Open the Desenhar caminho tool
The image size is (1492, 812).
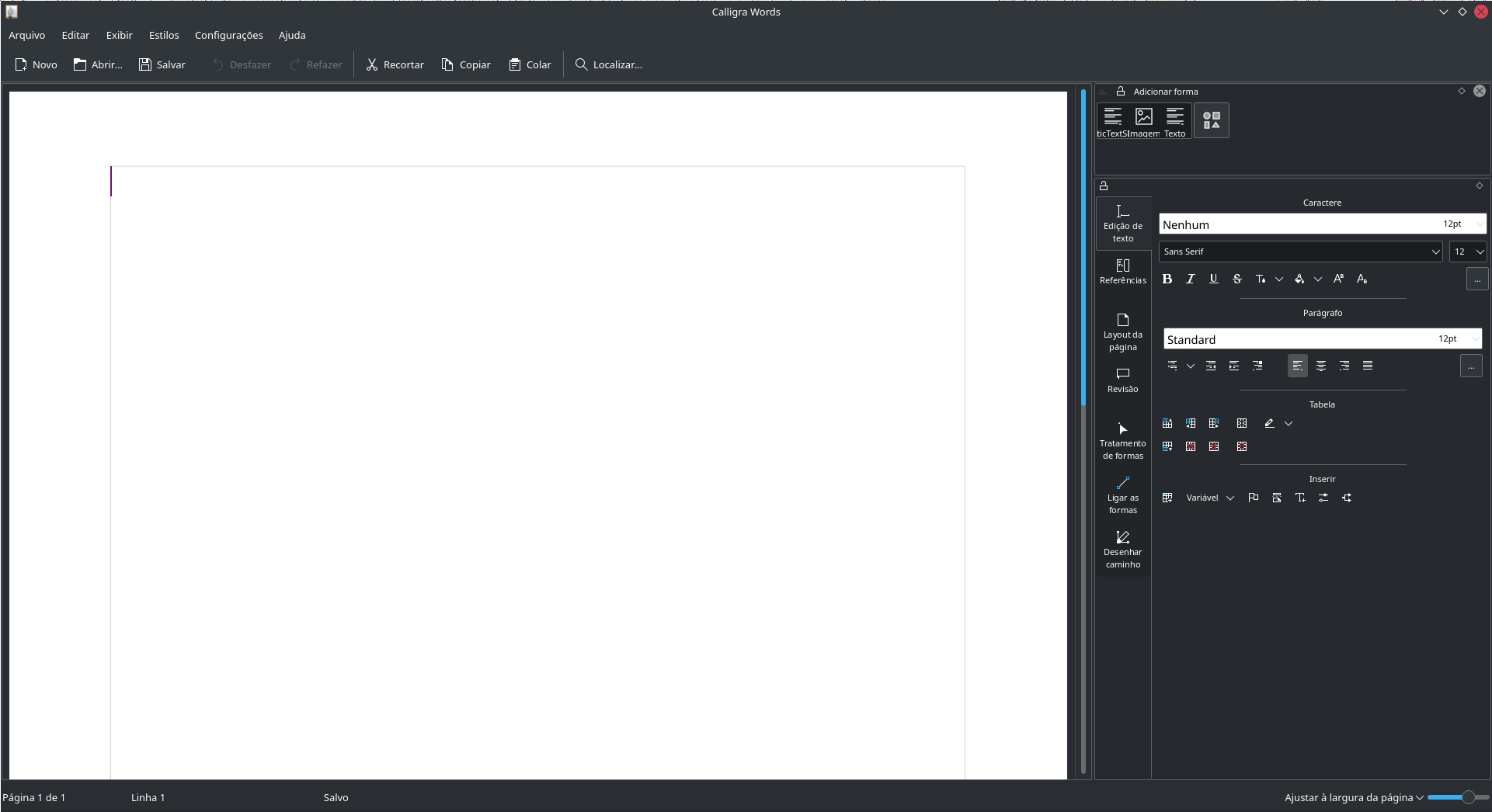click(1122, 550)
